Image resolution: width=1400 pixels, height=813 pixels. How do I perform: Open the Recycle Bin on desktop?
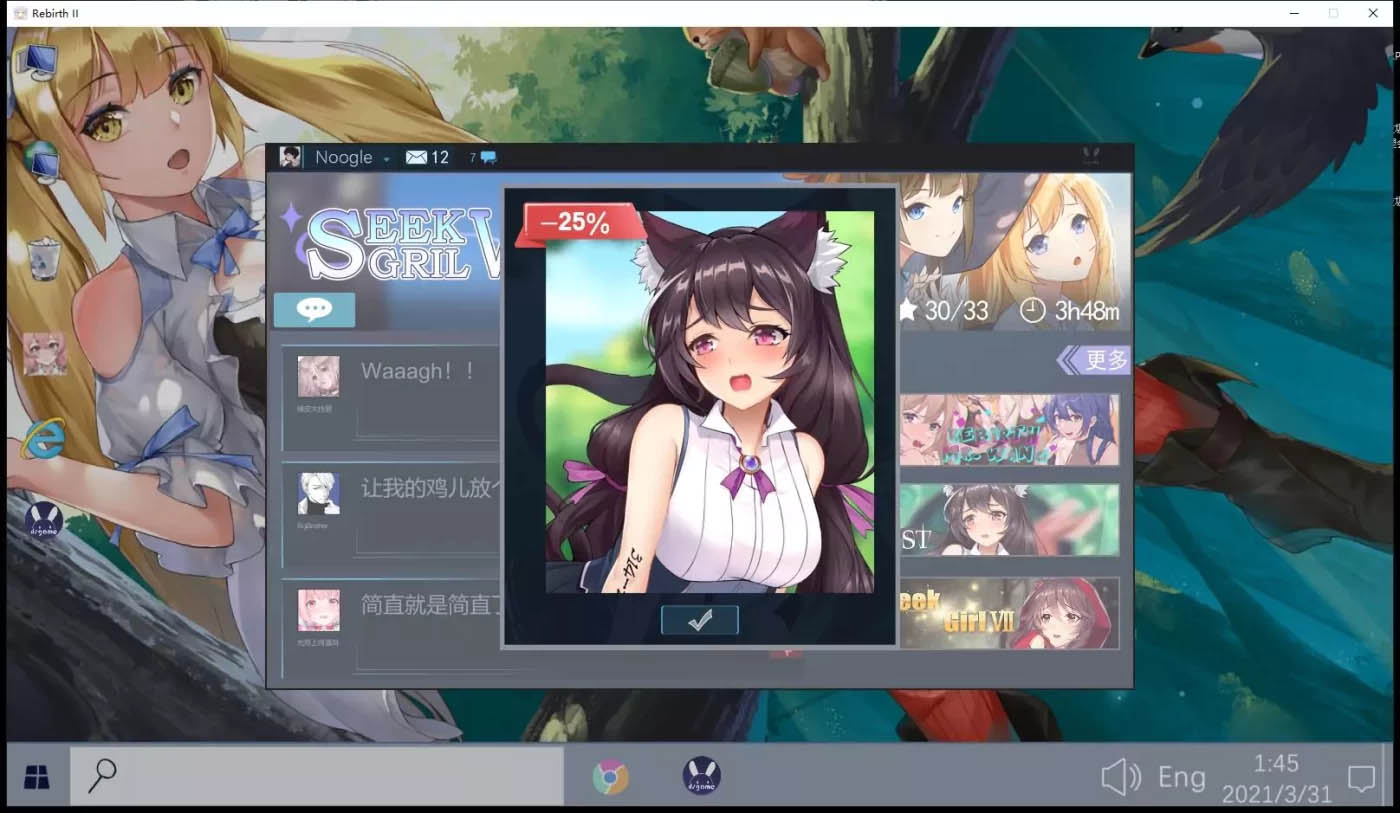point(44,258)
